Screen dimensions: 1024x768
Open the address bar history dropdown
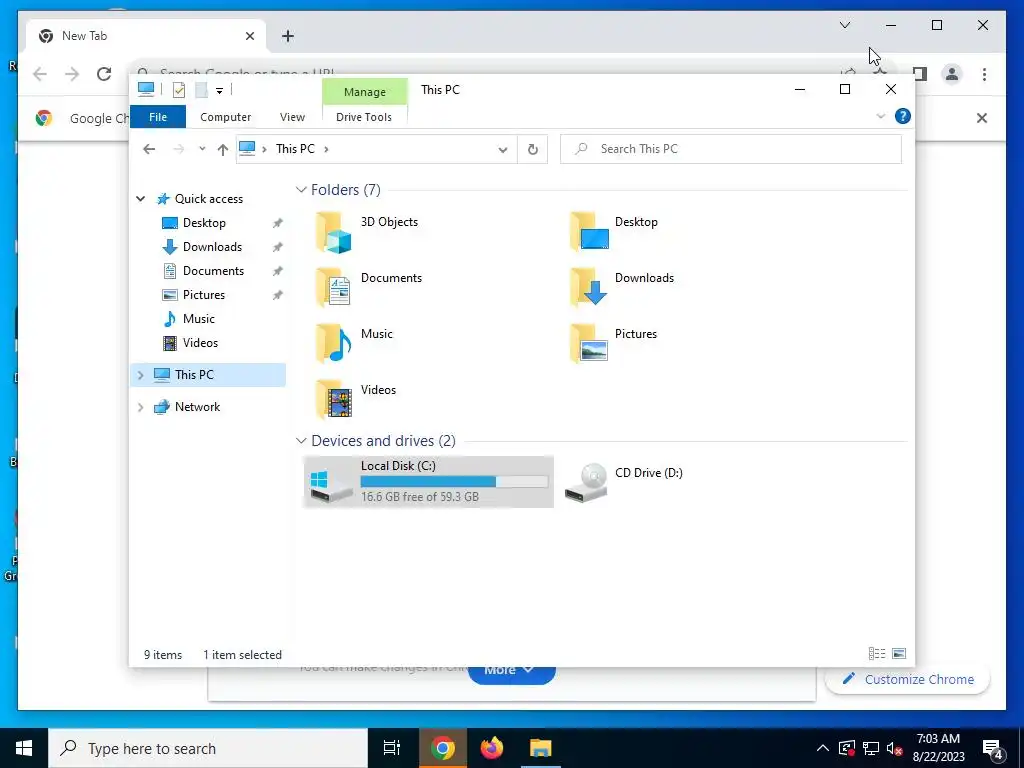pos(503,150)
